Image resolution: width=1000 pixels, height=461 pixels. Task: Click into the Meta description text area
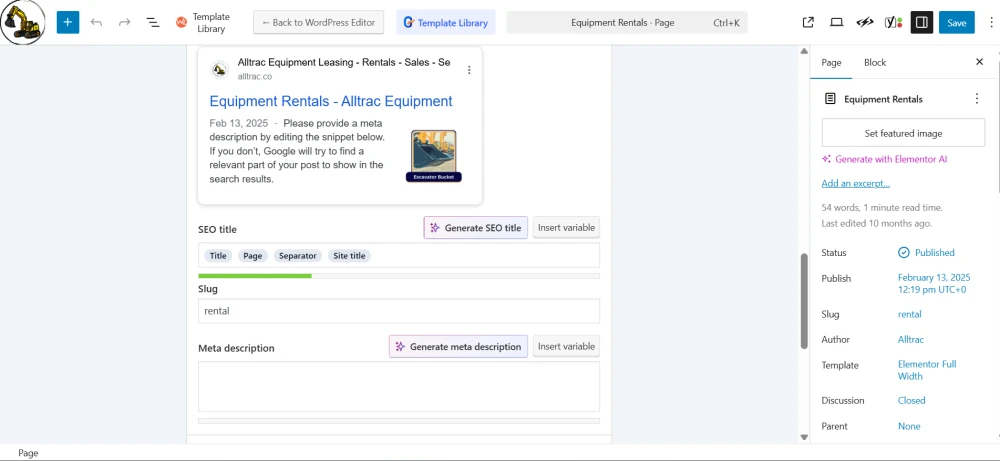coord(399,386)
